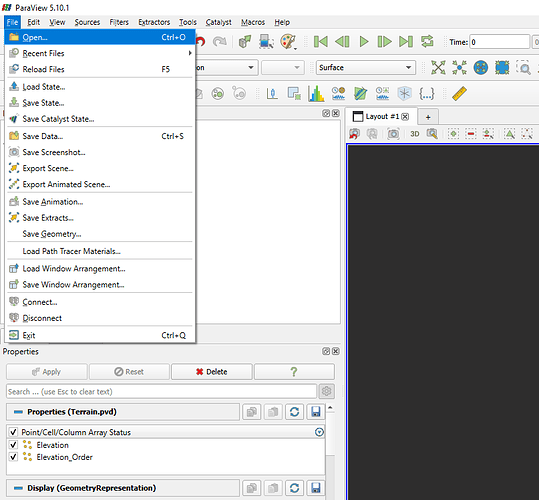Viewport: 539px width, 500px height.
Task: Click the green question mark help button
Action: point(294,371)
